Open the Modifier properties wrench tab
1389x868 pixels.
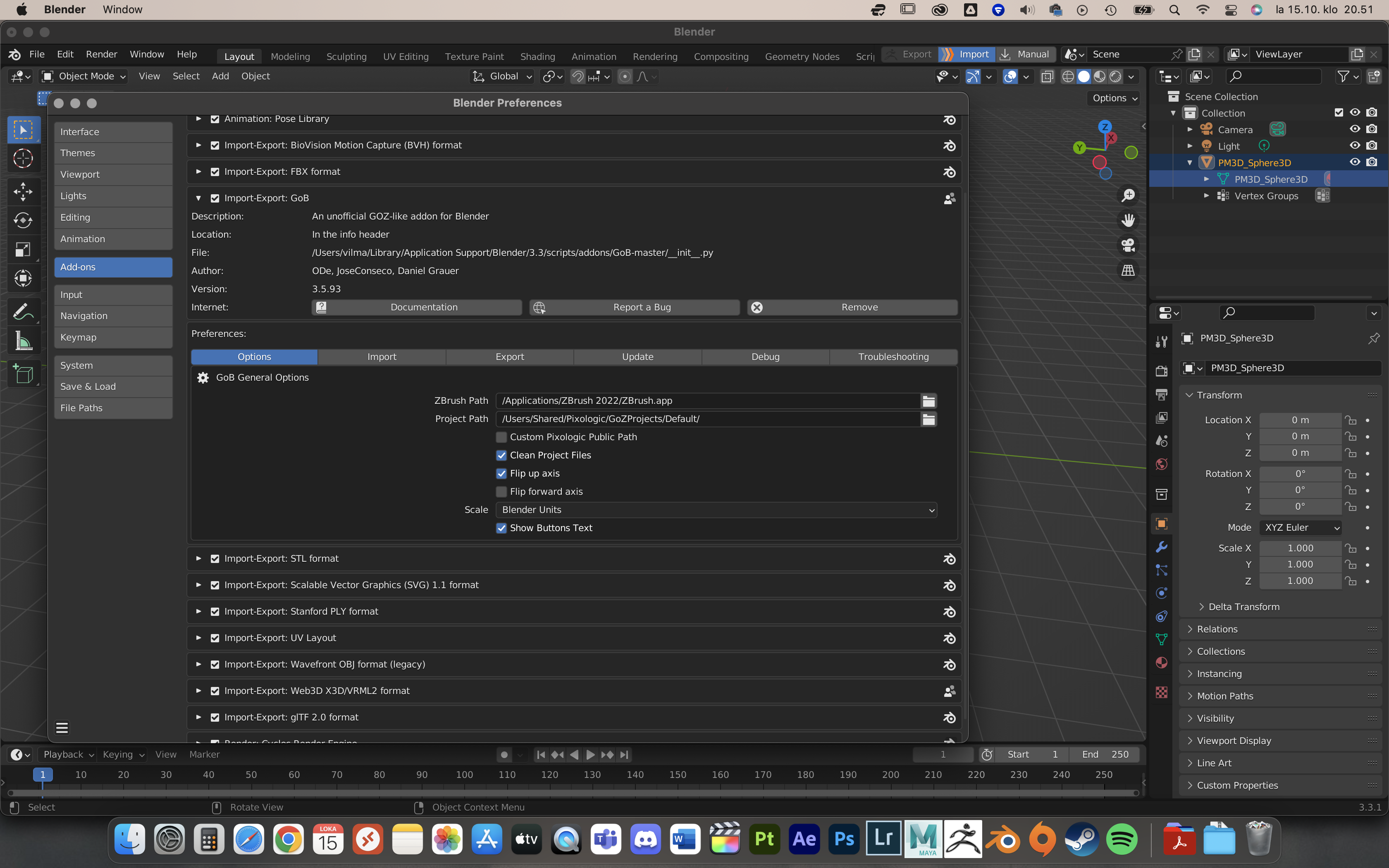coord(1162,546)
